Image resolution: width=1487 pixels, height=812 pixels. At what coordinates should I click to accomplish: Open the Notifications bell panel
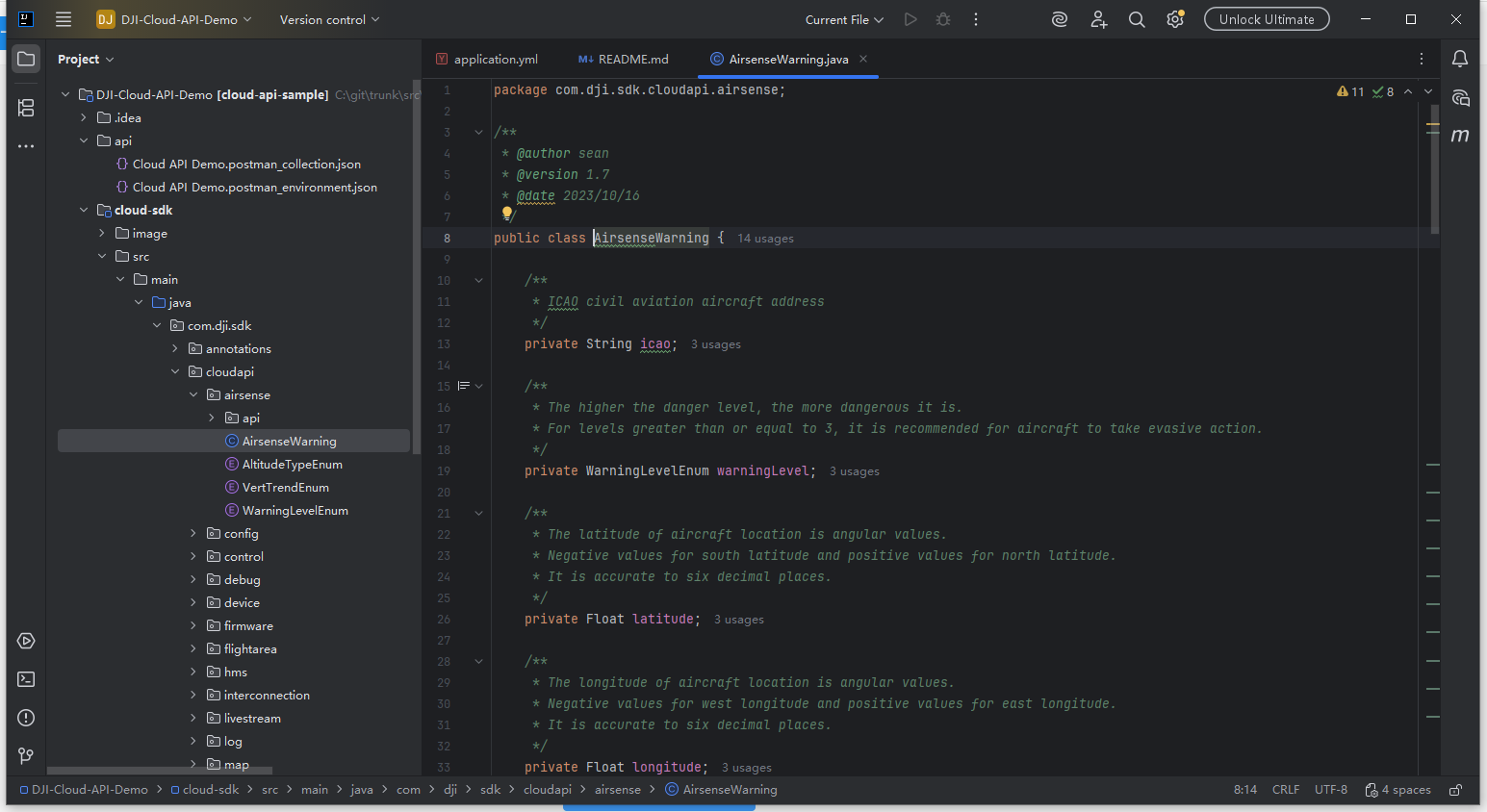1460,59
